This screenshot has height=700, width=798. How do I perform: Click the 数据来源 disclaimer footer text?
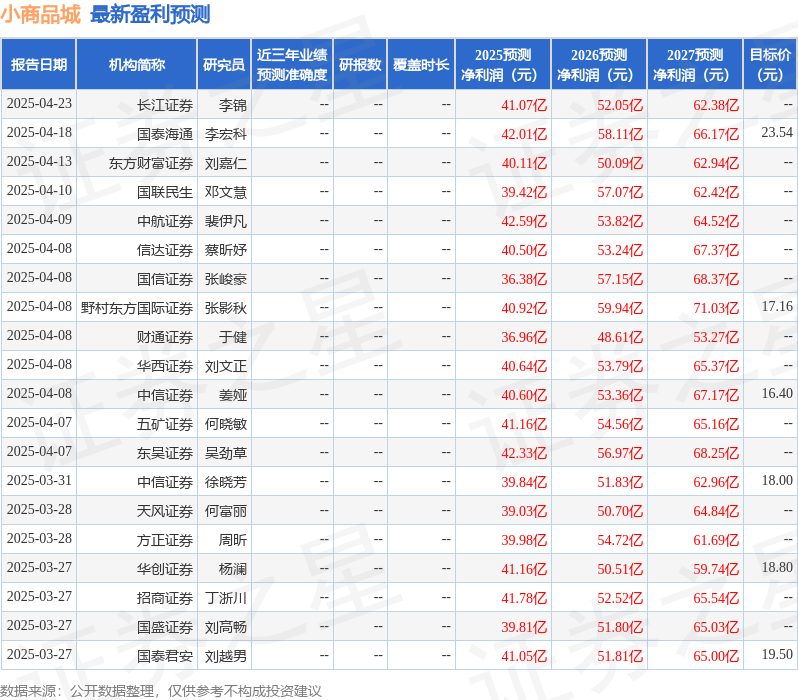pyautogui.click(x=161, y=691)
